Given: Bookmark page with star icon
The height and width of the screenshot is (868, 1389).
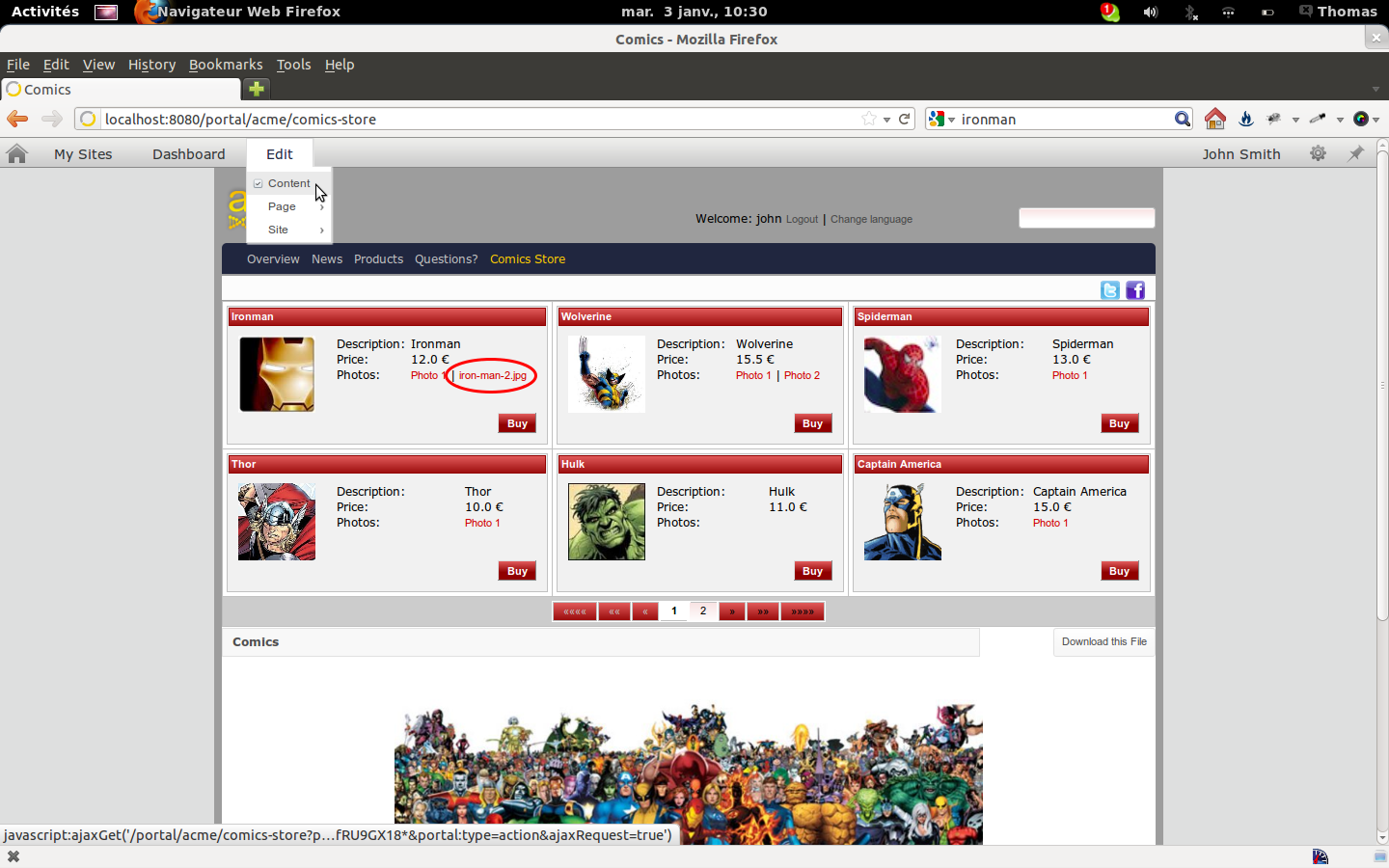Looking at the screenshot, I should click(869, 119).
